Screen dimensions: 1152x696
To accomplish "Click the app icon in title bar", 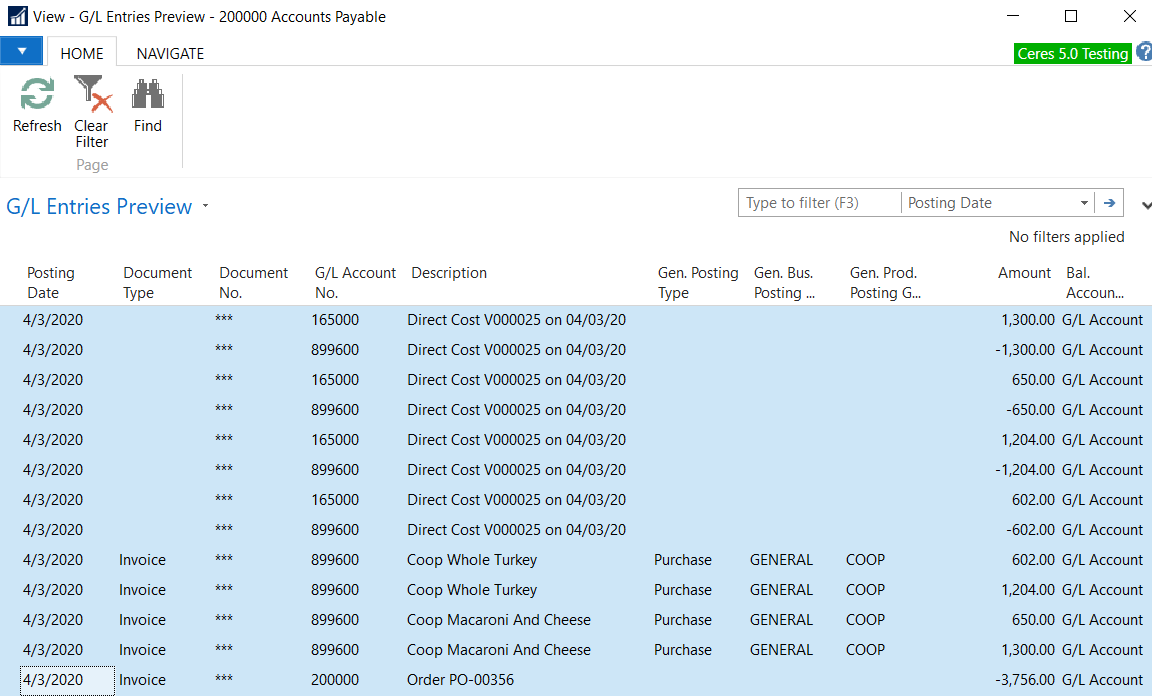I will tap(17, 17).
